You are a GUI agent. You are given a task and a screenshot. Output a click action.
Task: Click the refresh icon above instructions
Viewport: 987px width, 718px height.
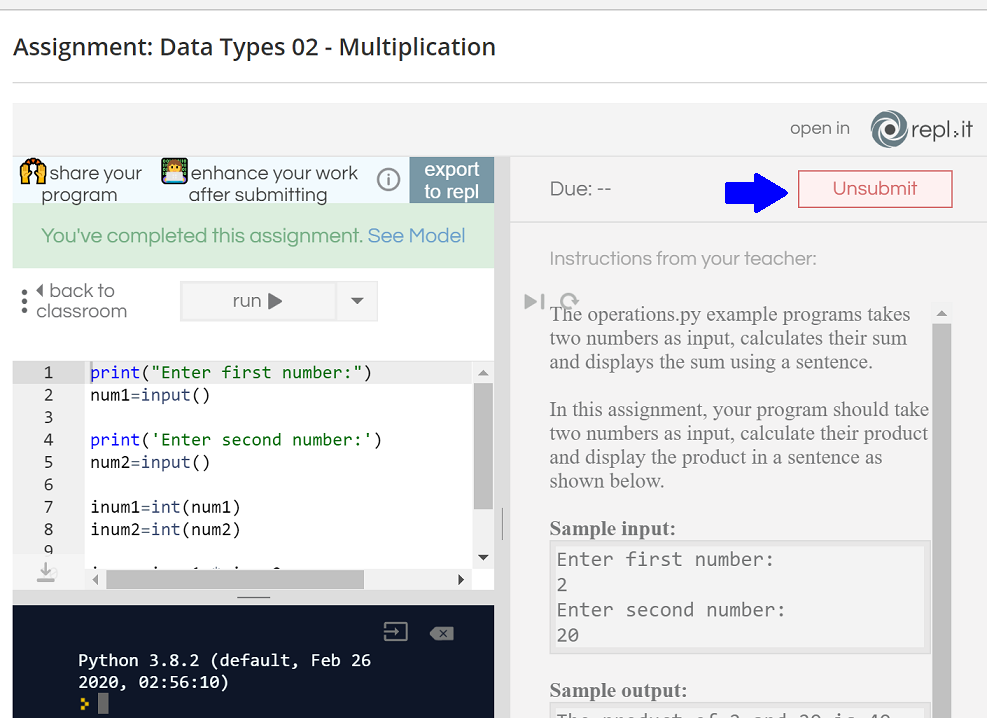569,301
